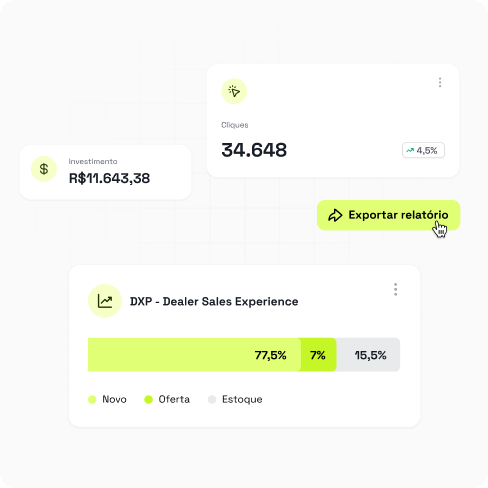Viewport: 488px width, 488px height.
Task: Click the Novo legend label
Action: tap(114, 399)
